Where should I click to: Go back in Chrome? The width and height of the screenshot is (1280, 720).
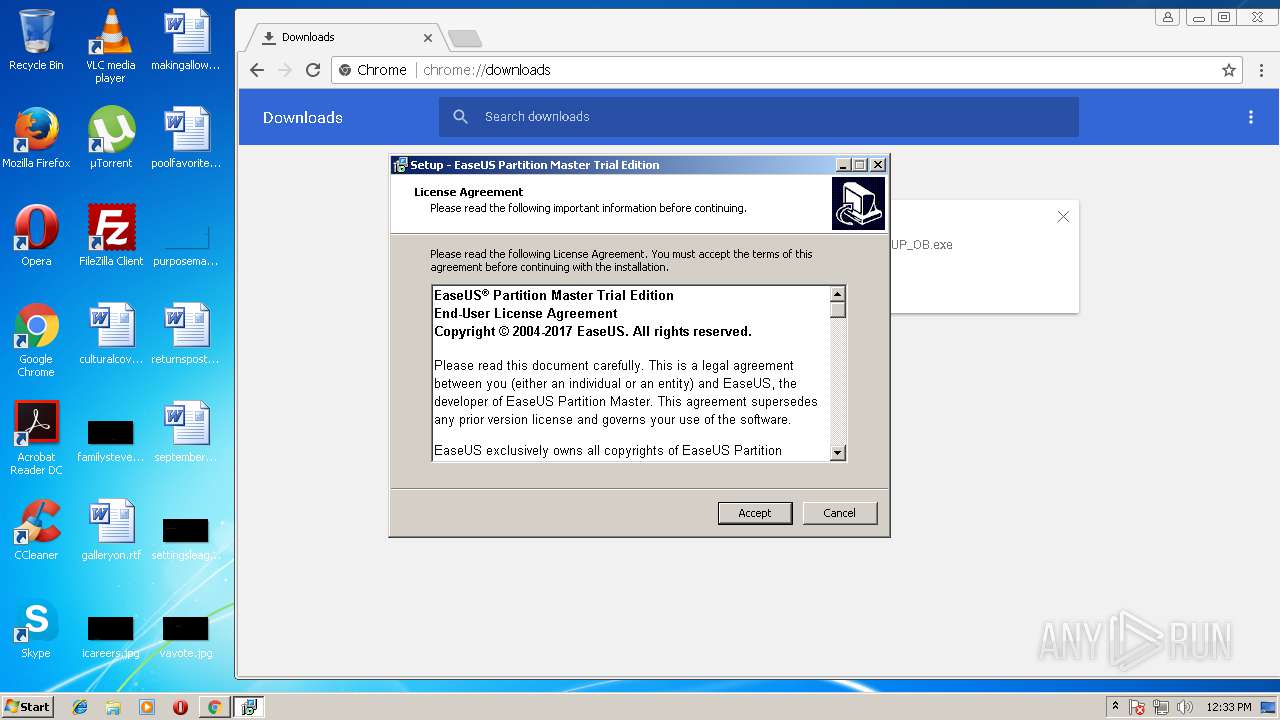pos(257,70)
